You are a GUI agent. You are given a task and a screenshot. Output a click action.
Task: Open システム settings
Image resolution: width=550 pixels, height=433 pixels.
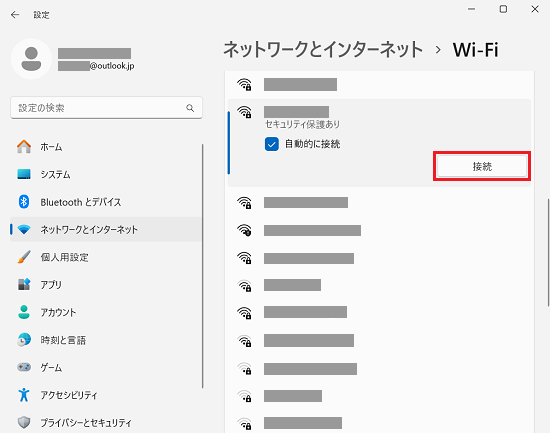tap(106, 174)
